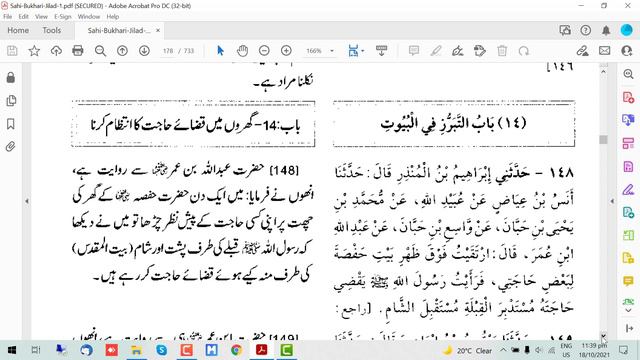640x360 pixels.
Task: Open user account avatar
Action: coord(626,30)
